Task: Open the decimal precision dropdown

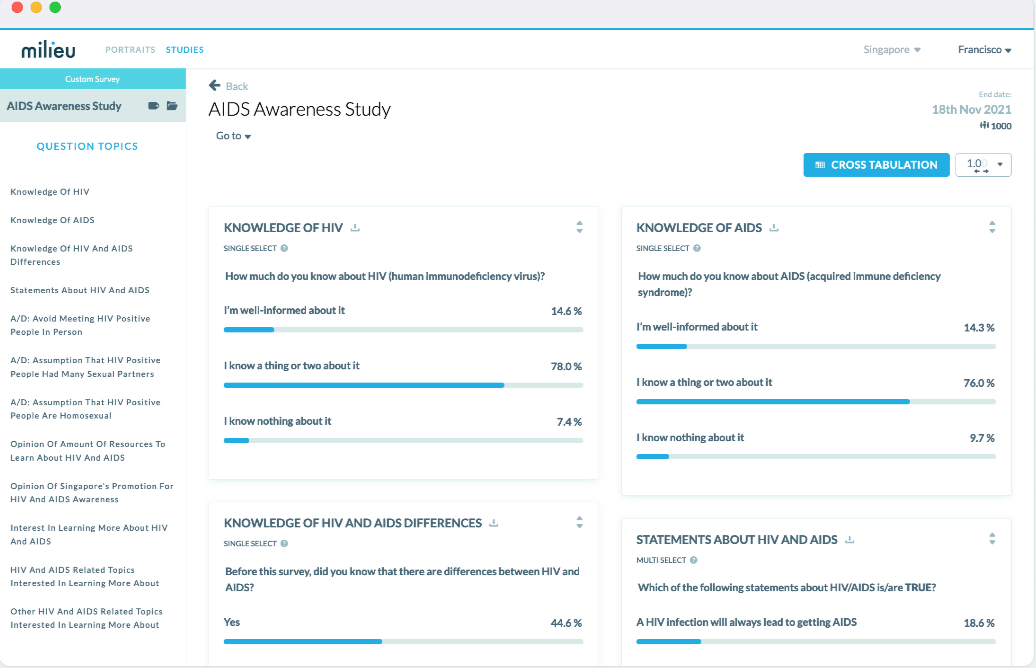Action: pyautogui.click(x=984, y=165)
